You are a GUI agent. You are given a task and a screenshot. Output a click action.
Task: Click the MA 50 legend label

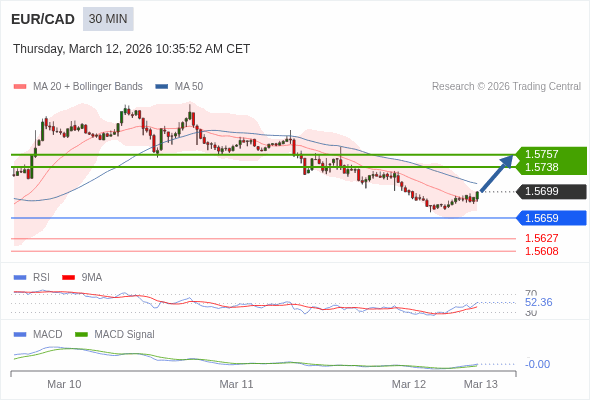point(189,87)
